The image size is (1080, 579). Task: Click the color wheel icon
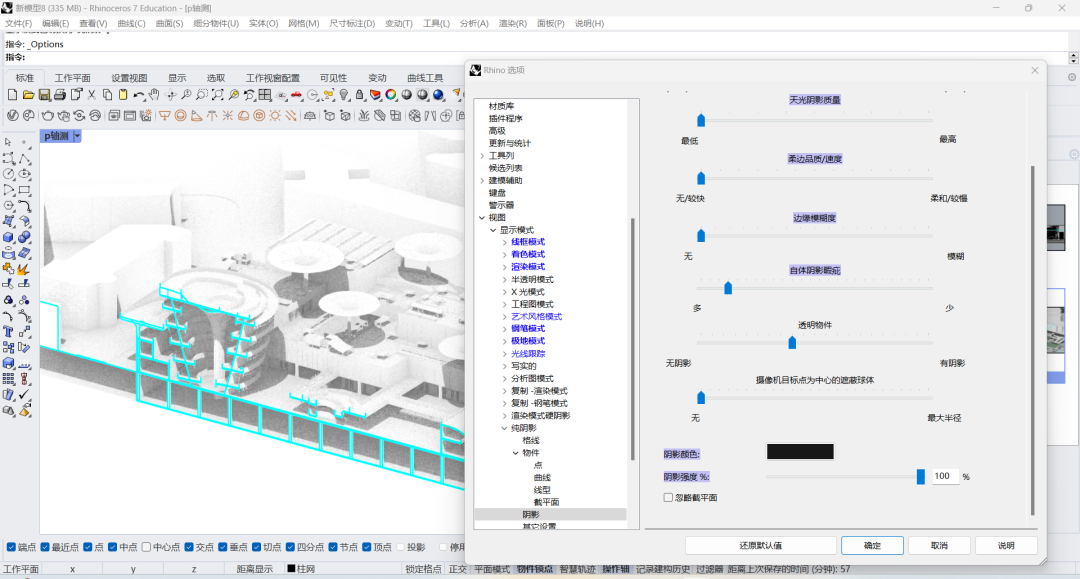point(391,94)
